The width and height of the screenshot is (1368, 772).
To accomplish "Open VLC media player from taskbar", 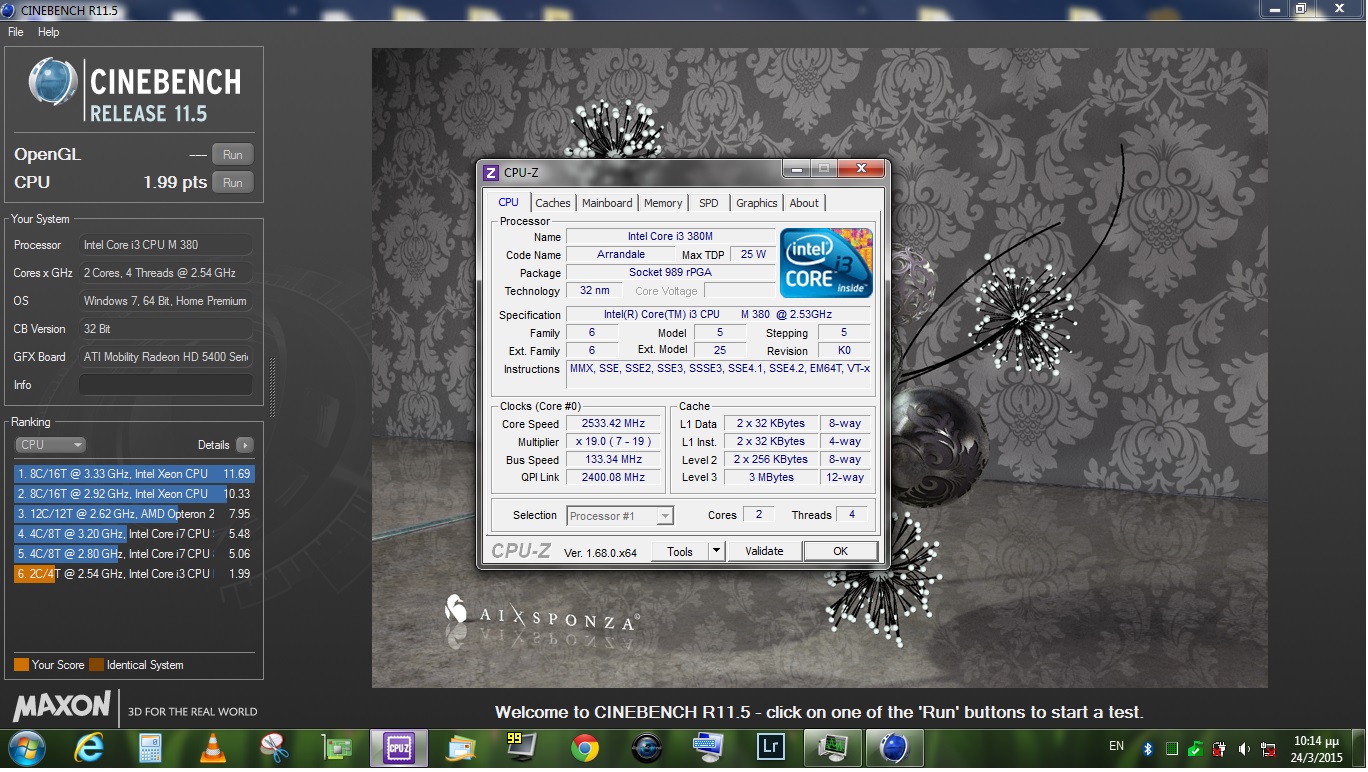I will click(213, 748).
